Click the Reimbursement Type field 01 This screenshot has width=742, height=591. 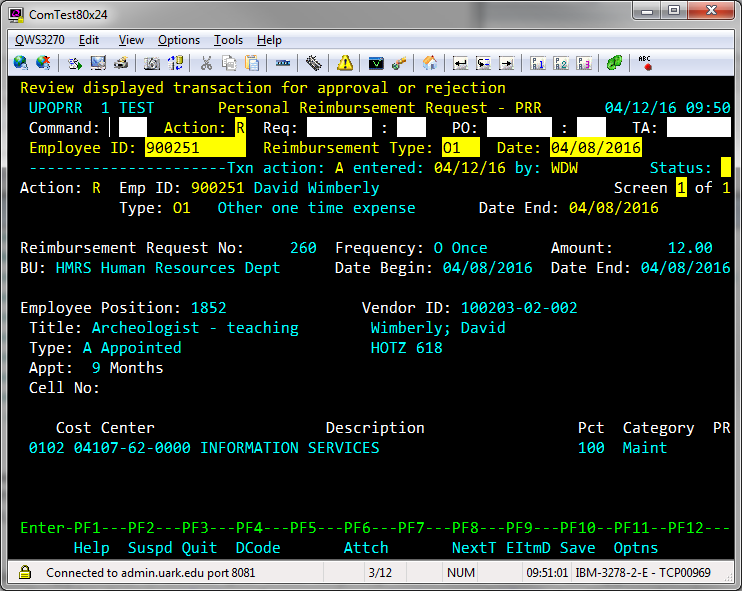click(460, 148)
